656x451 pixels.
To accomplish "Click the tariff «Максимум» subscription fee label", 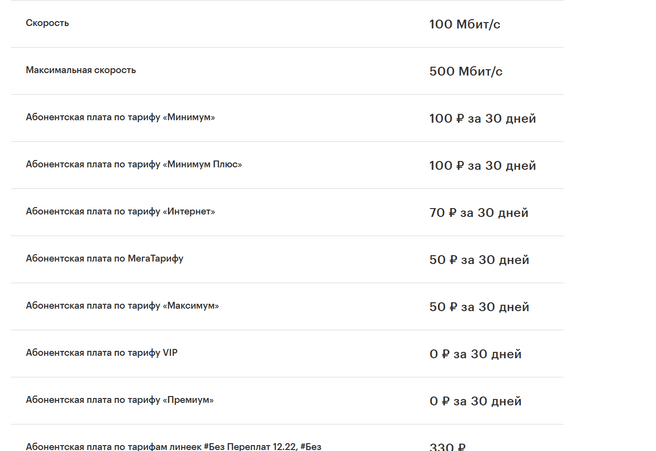I will 122,305.
